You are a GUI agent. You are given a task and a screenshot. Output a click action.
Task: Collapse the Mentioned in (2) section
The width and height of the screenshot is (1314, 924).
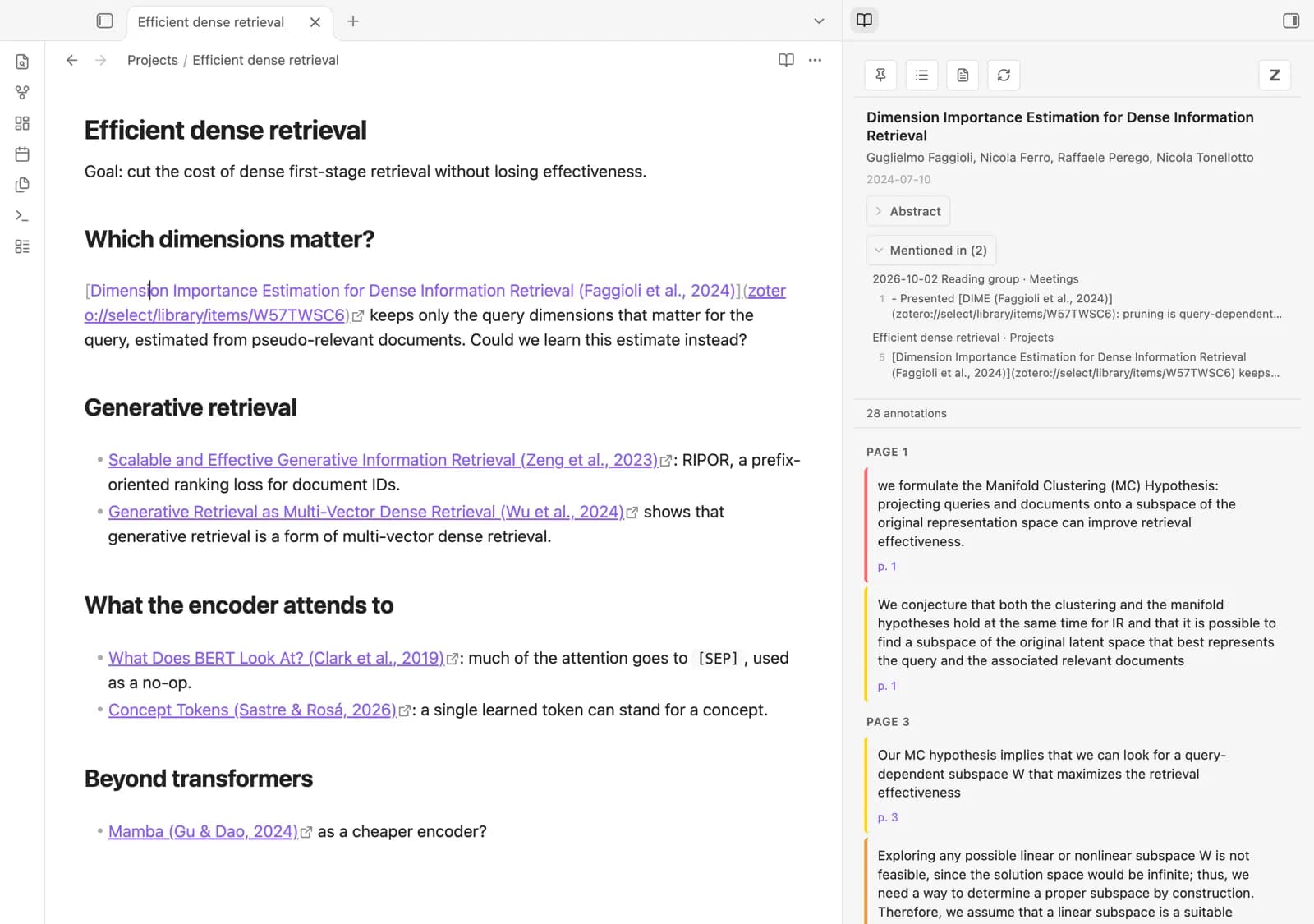[x=930, y=251]
